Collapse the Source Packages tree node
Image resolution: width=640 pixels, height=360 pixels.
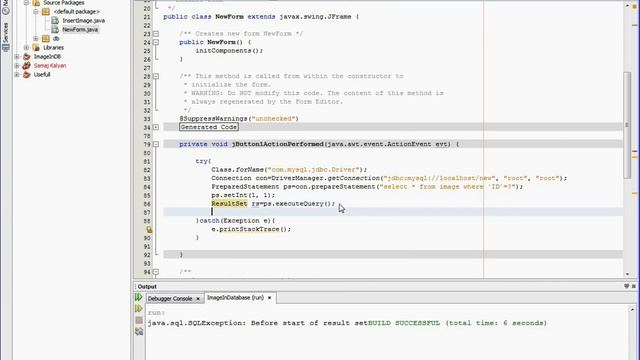coord(27,3)
